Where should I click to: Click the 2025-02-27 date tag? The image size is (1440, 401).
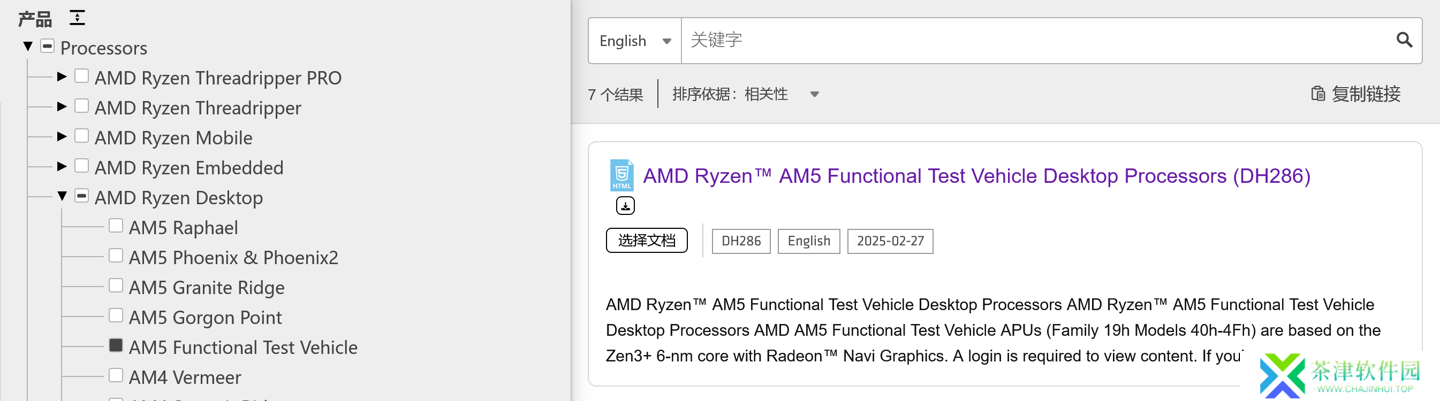point(890,241)
